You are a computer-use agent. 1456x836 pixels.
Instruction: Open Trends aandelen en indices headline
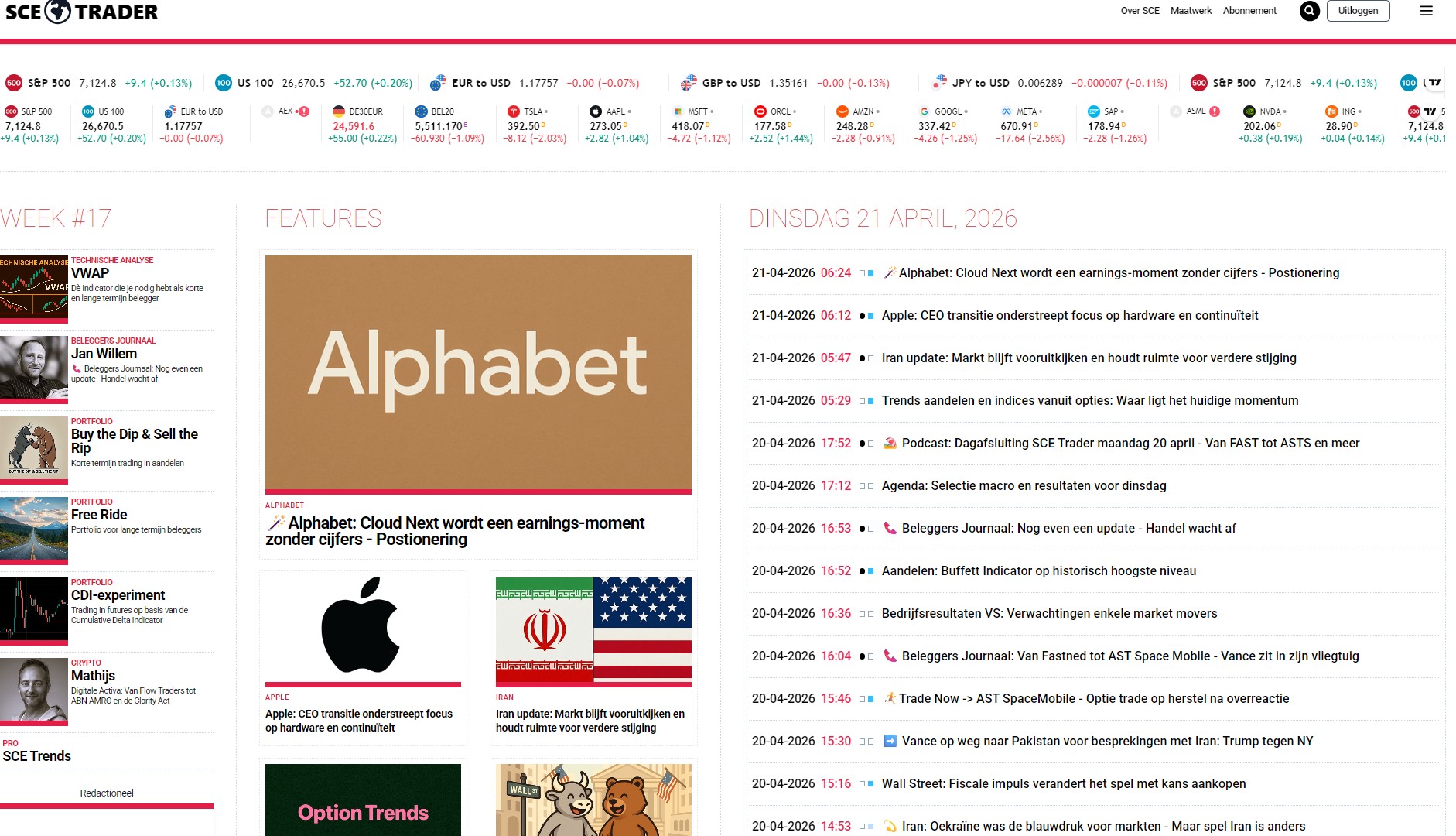point(1090,400)
